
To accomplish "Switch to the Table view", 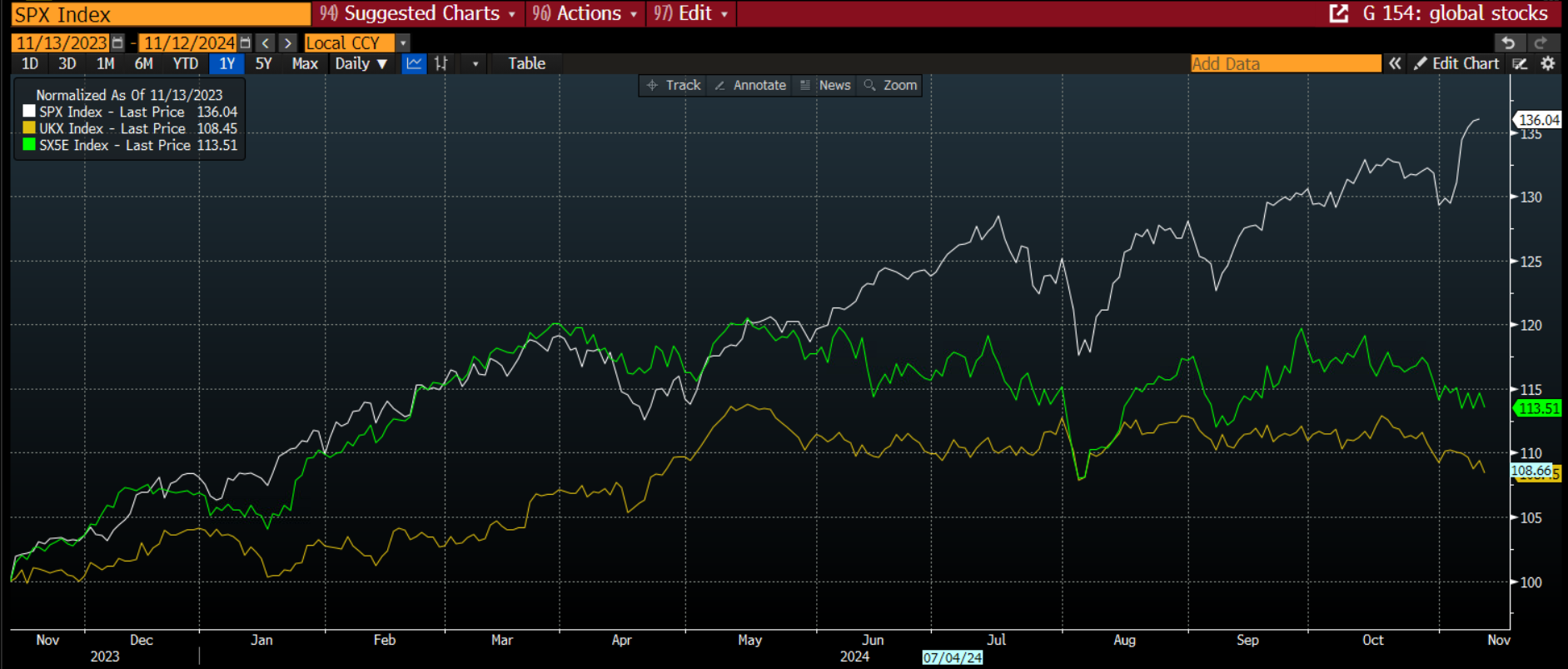I will [526, 63].
